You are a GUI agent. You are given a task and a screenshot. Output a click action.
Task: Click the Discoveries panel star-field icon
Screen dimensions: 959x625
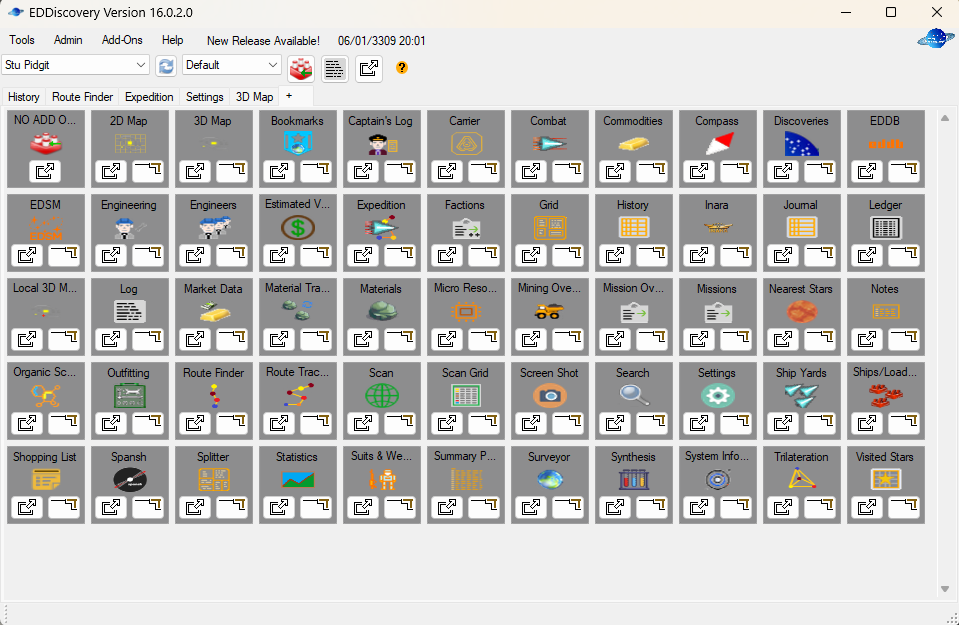click(x=802, y=144)
